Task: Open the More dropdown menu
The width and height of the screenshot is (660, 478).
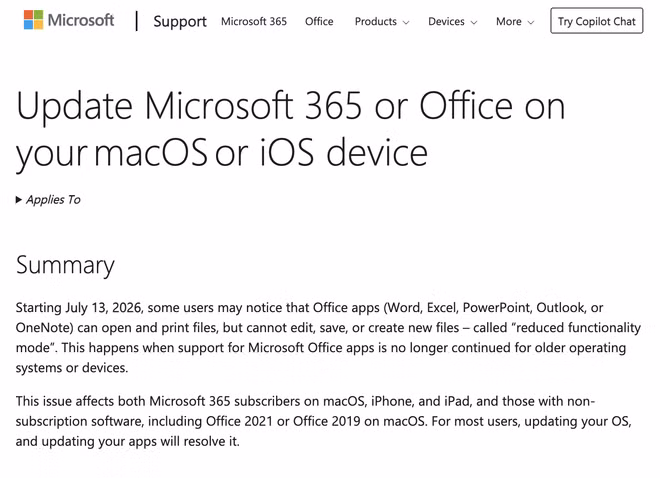Action: click(x=515, y=21)
